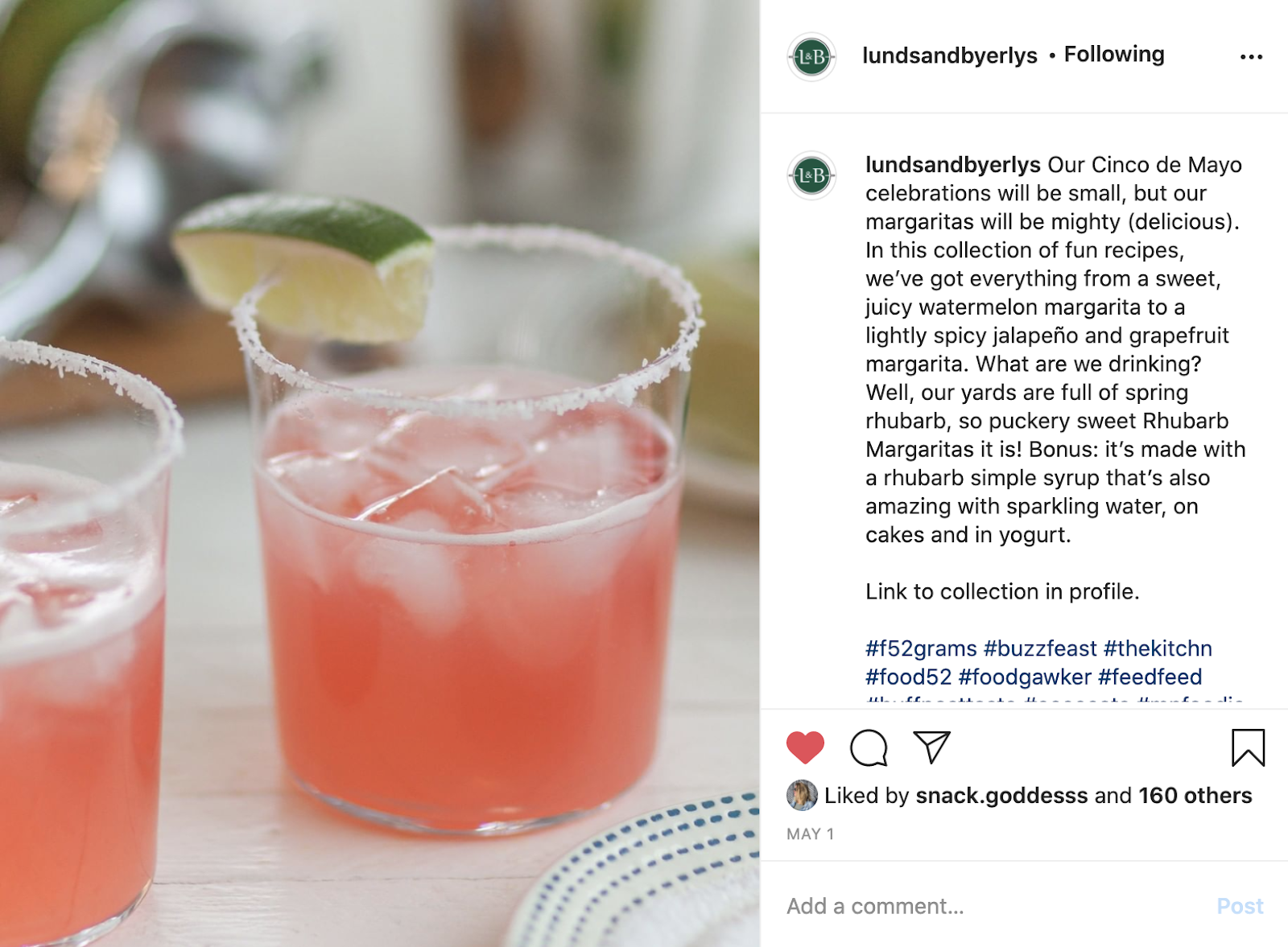
Task: Unlike the post via red heart icon
Action: tap(805, 747)
